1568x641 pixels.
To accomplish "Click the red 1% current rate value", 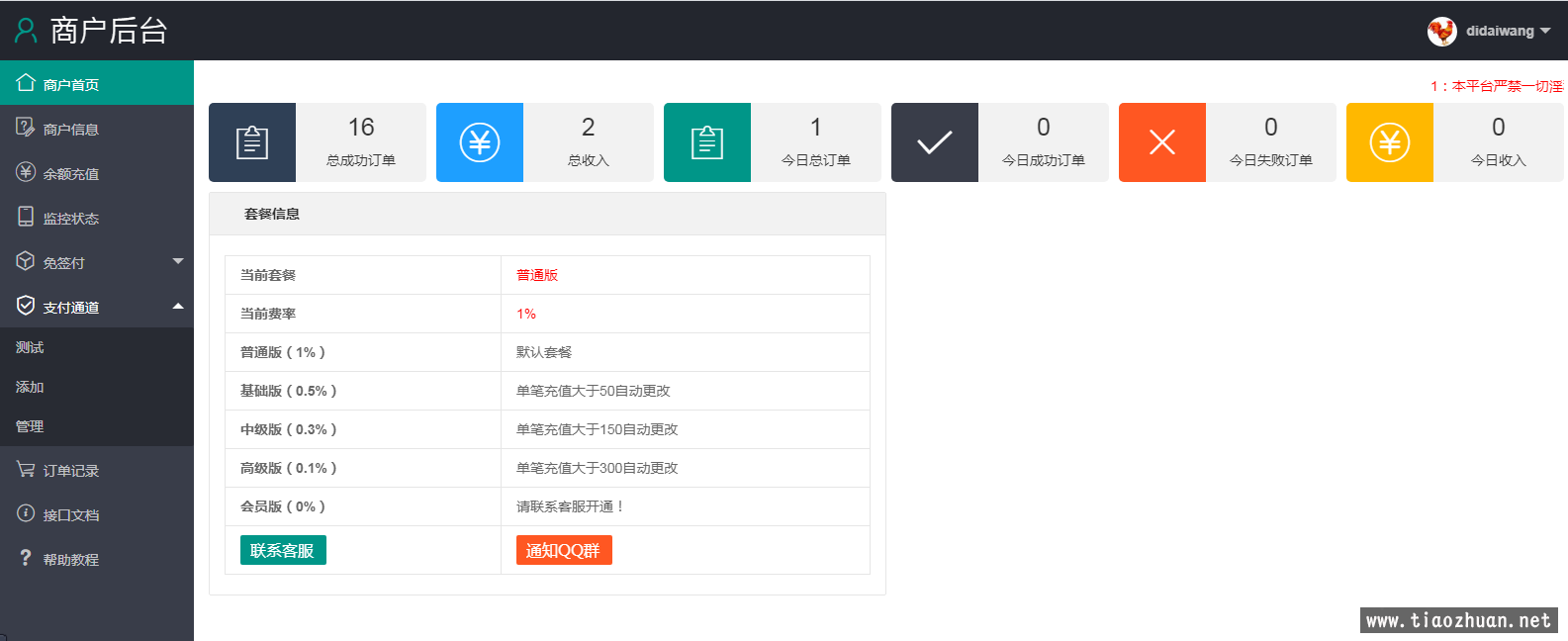I will click(526, 314).
